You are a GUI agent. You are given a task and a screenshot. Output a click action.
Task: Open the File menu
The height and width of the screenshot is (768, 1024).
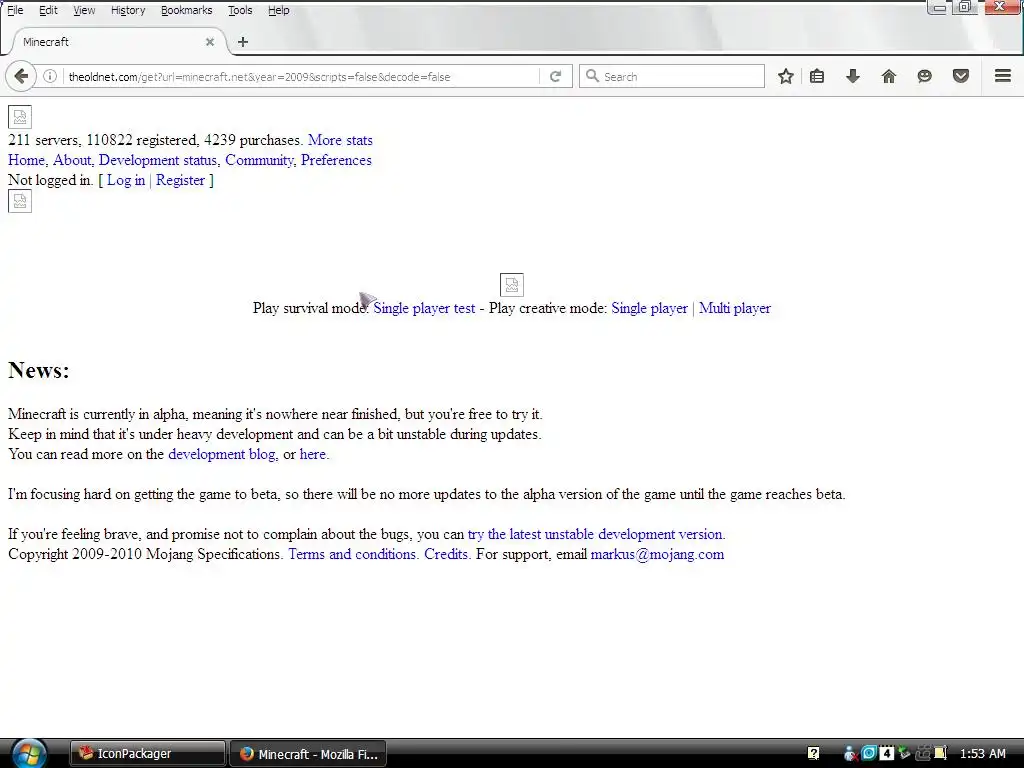(15, 10)
